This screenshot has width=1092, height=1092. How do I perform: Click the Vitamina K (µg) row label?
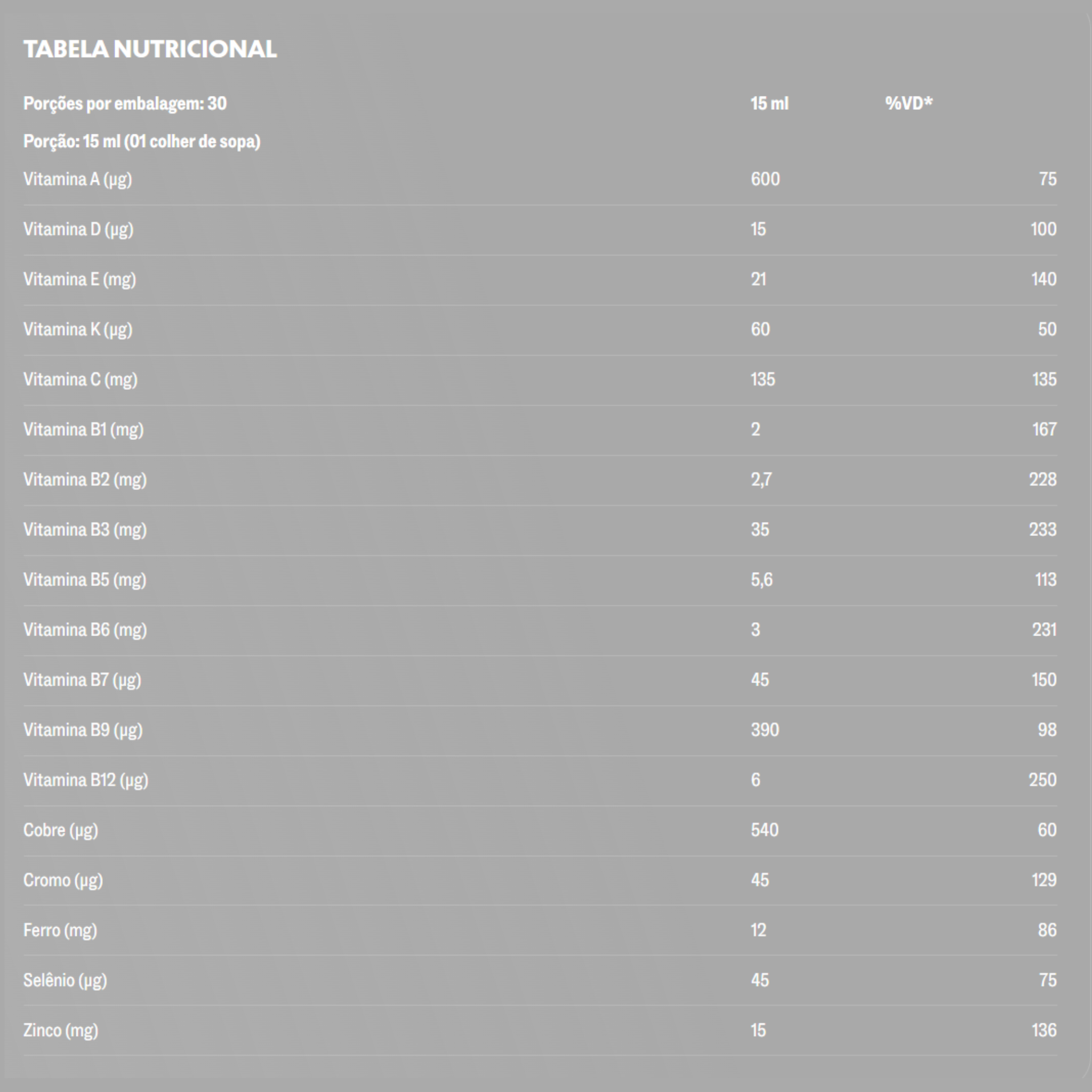tap(78, 330)
